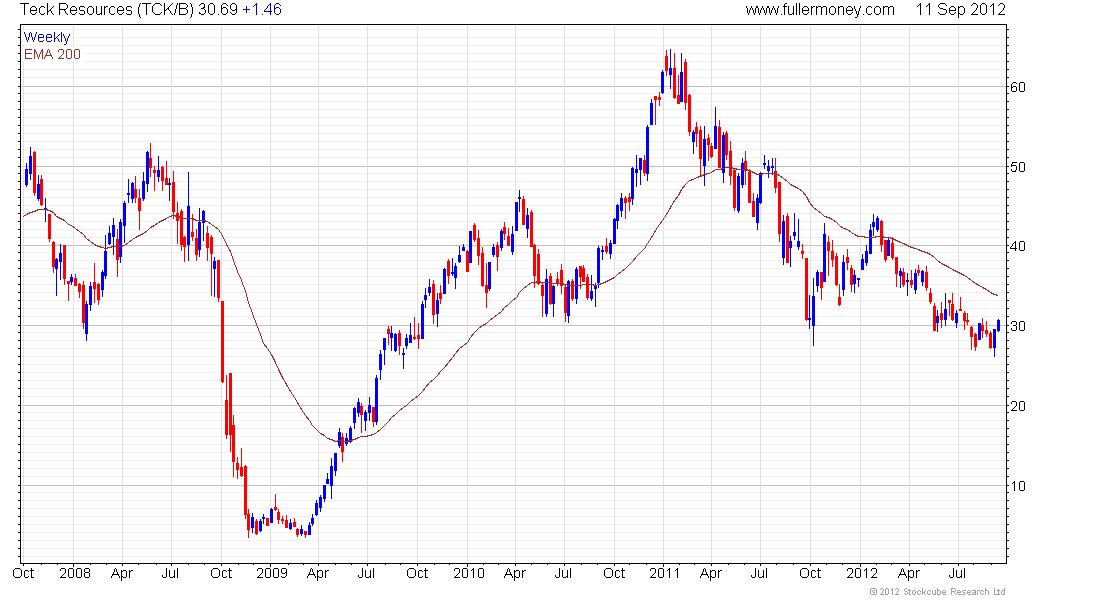The image size is (1100, 600).
Task: Open the www.fullermoney.com link
Action: (x=819, y=10)
